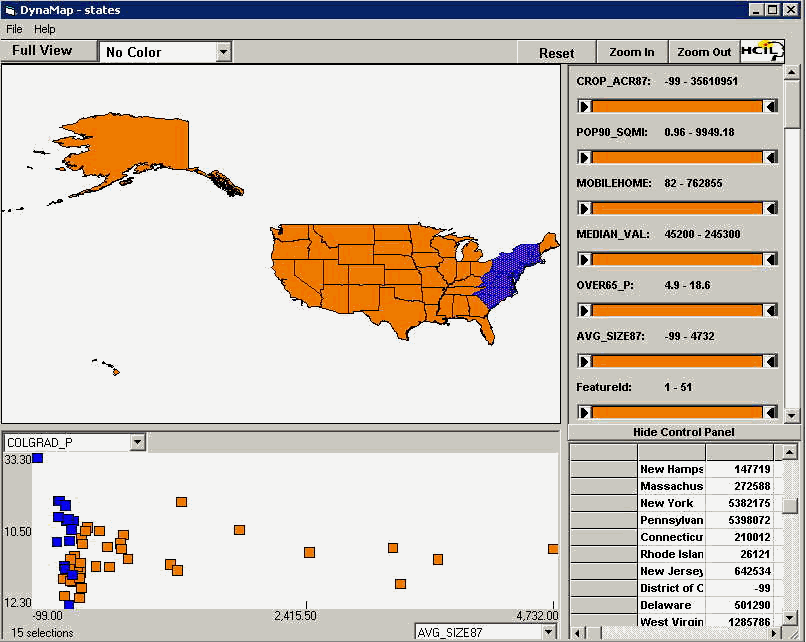Click table horizontal scroll left arrow
The image size is (806, 642).
click(578, 633)
